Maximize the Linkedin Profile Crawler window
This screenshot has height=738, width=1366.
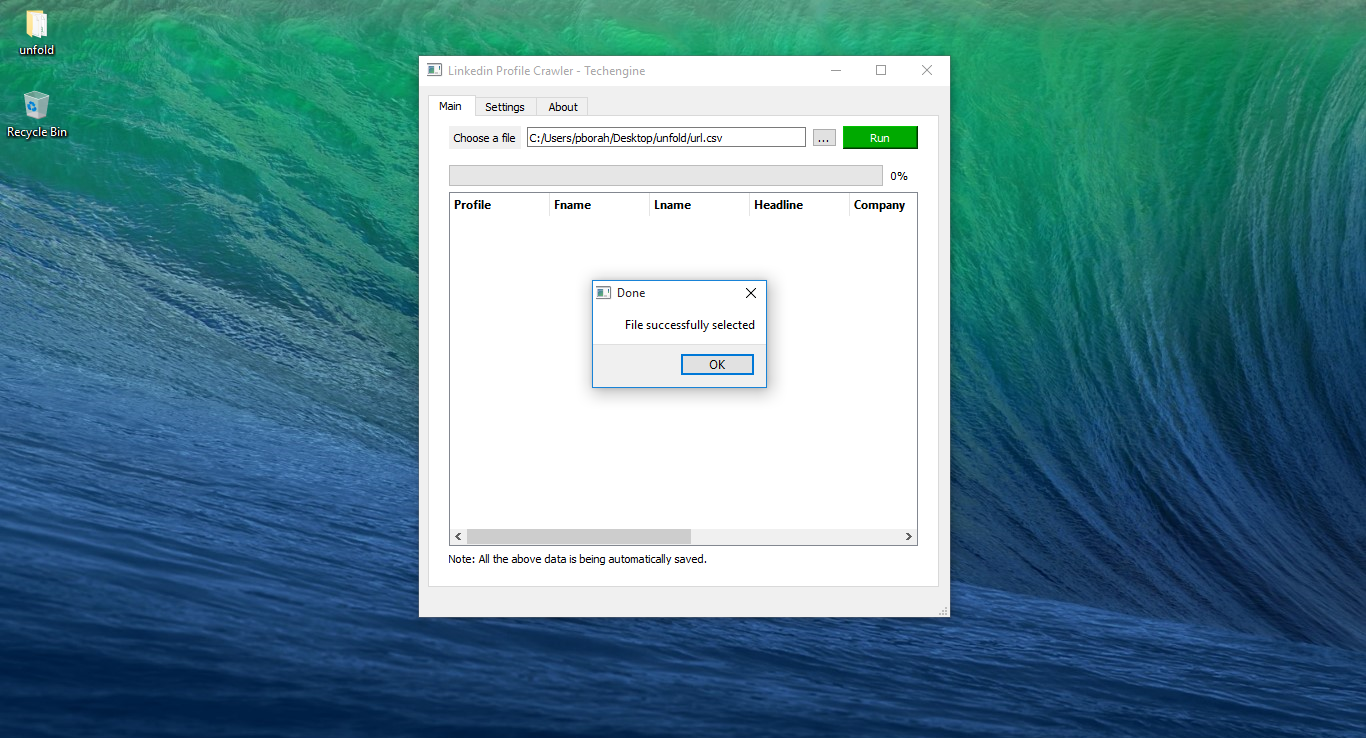[881, 70]
